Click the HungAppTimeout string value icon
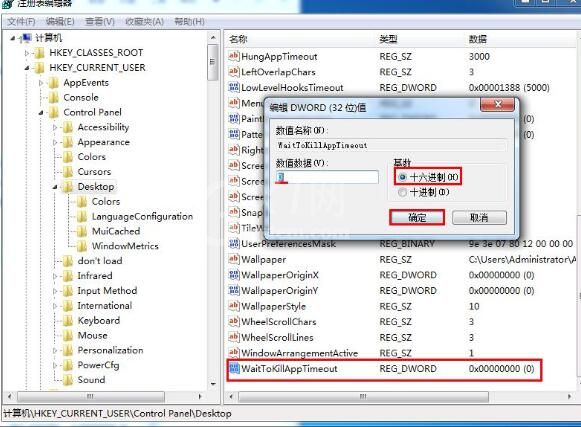 coord(234,56)
